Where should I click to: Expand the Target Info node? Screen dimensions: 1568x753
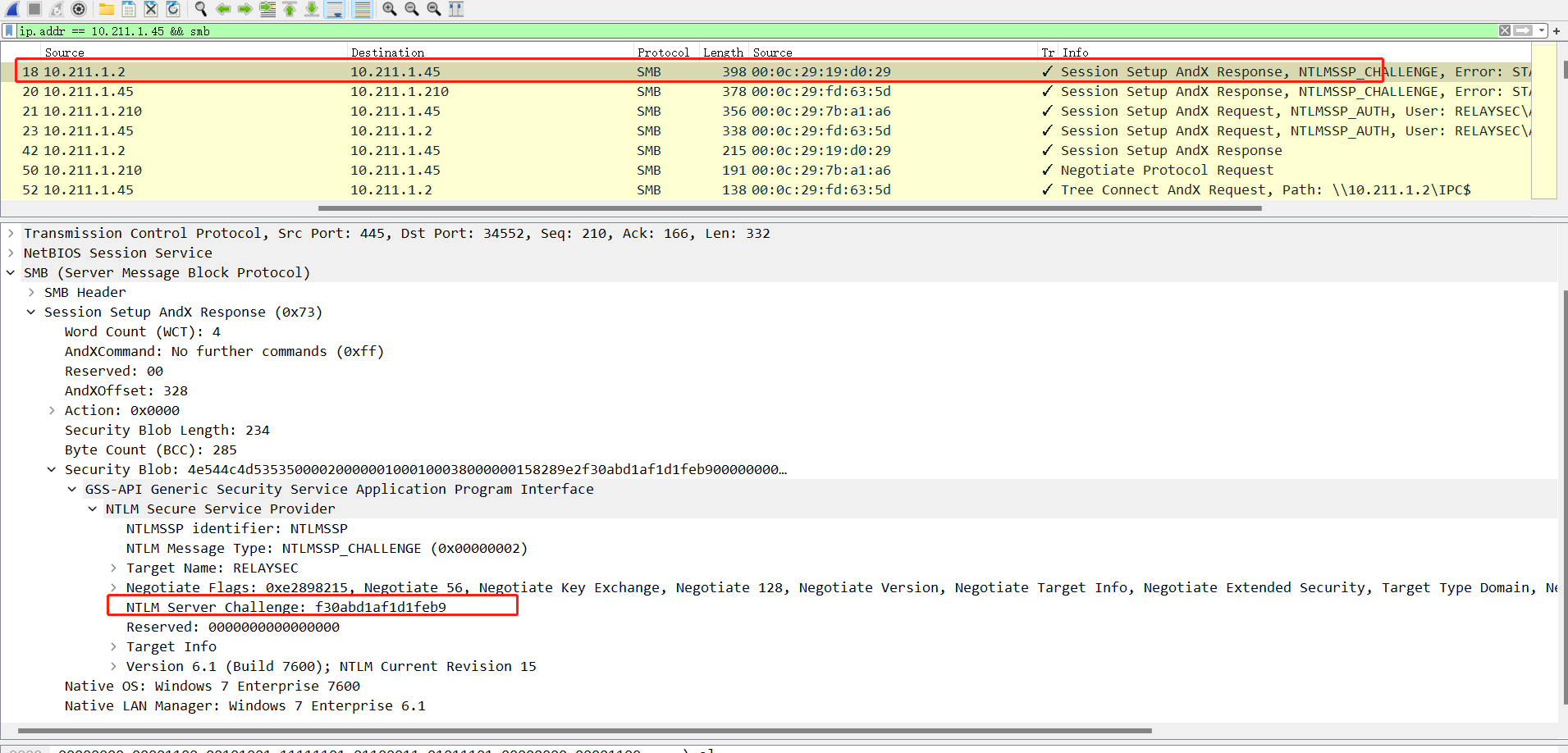pos(113,646)
